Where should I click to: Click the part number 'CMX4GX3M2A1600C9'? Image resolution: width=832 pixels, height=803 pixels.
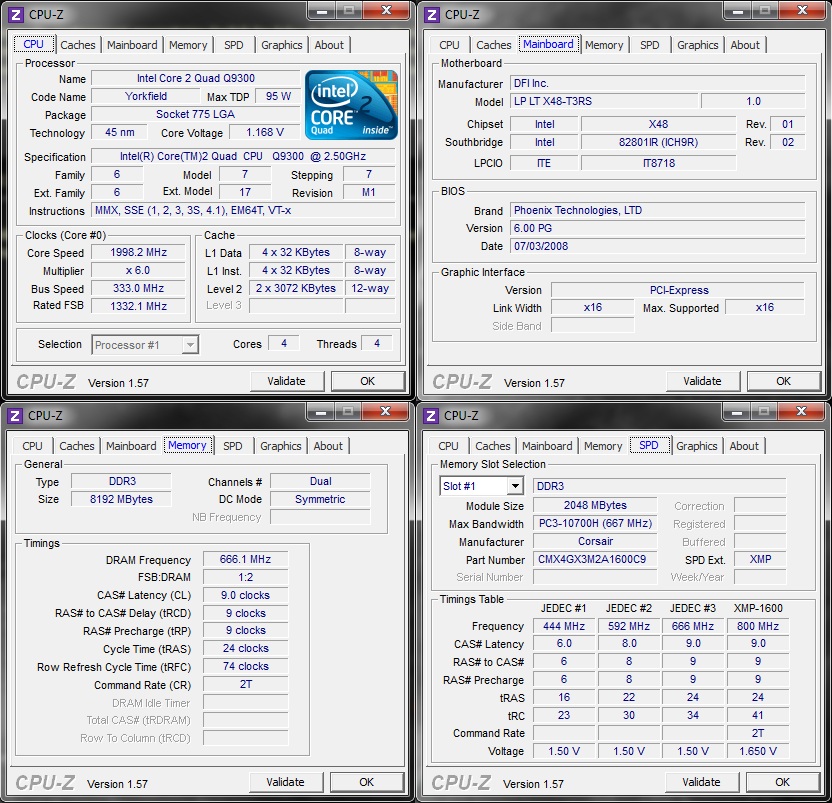[595, 559]
